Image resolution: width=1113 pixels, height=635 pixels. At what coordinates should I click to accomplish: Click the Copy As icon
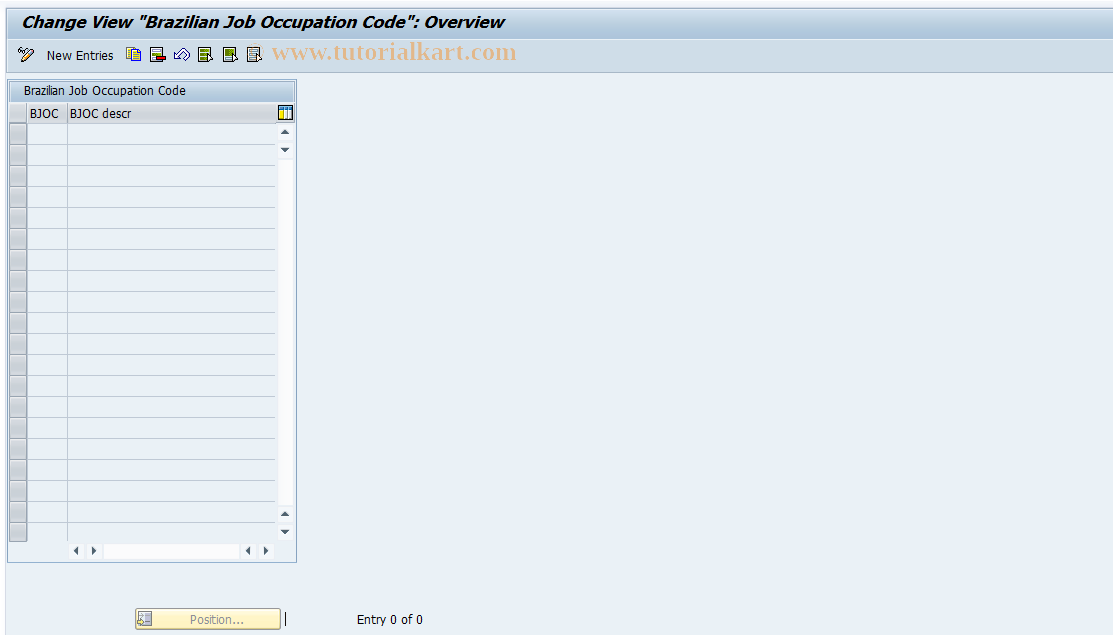133,55
